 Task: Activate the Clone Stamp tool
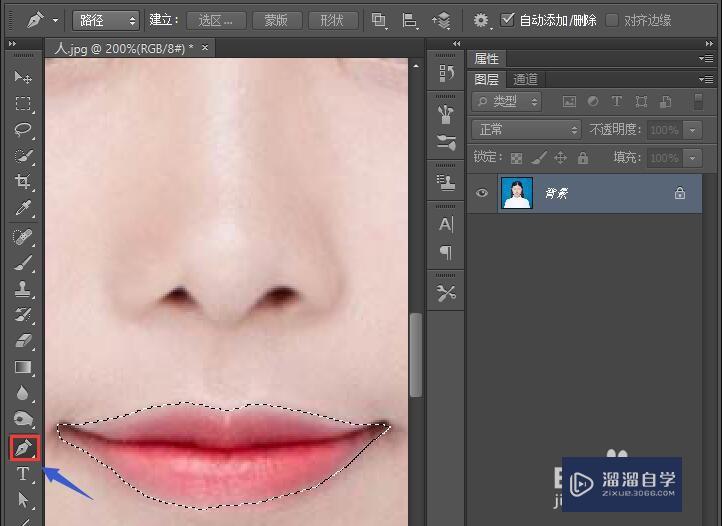[23, 288]
